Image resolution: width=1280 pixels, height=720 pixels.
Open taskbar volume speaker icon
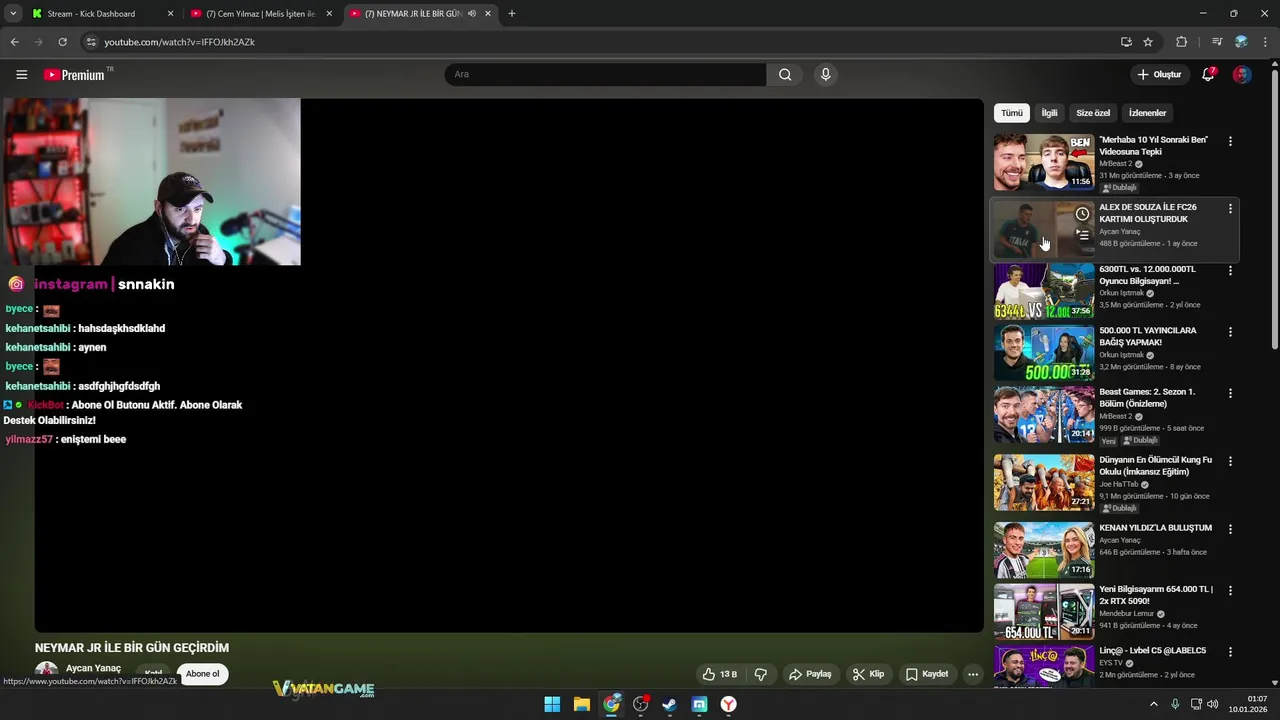[1213, 704]
